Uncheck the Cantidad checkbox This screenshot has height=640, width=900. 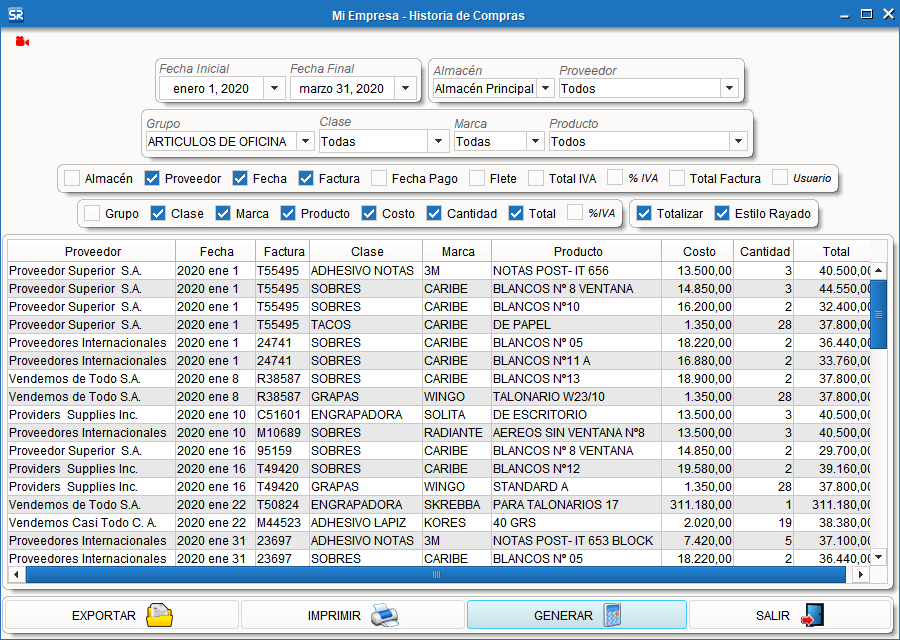[434, 214]
